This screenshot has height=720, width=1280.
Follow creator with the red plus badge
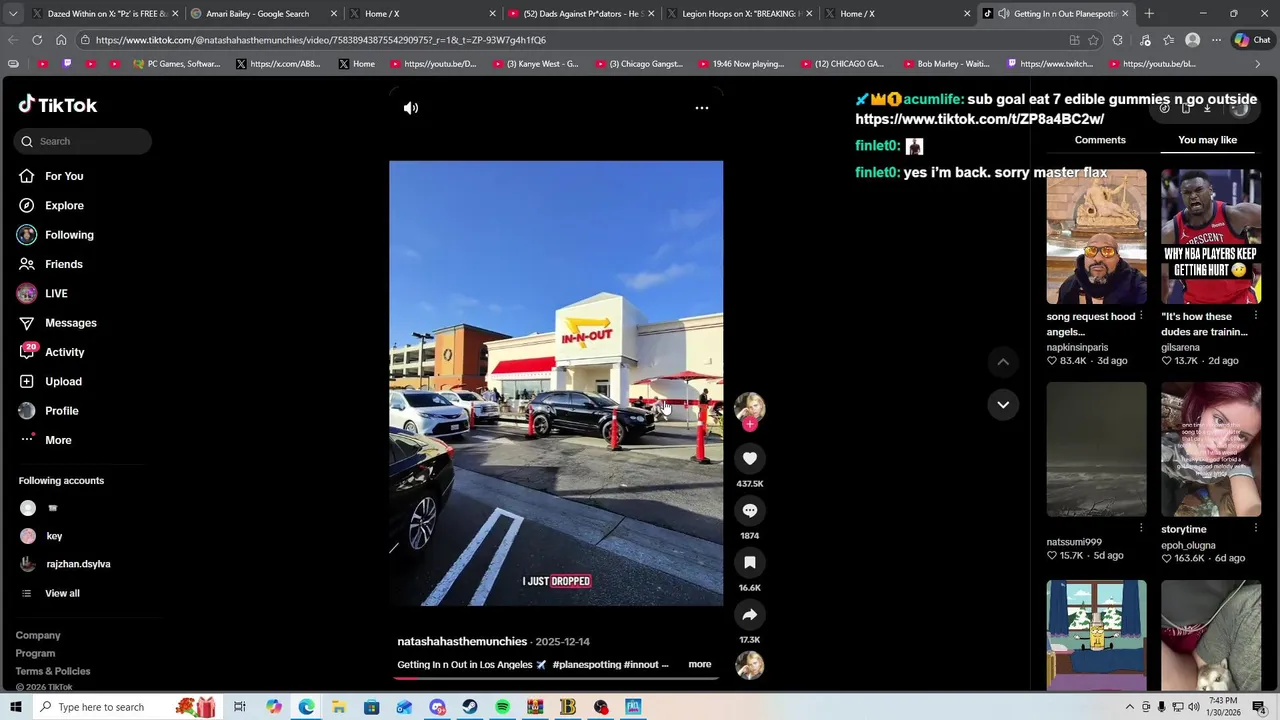click(749, 424)
